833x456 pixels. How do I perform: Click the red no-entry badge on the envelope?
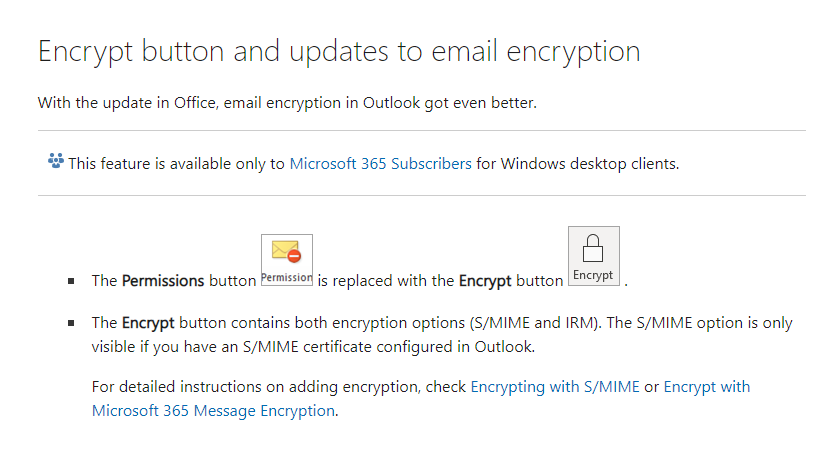pos(294,256)
